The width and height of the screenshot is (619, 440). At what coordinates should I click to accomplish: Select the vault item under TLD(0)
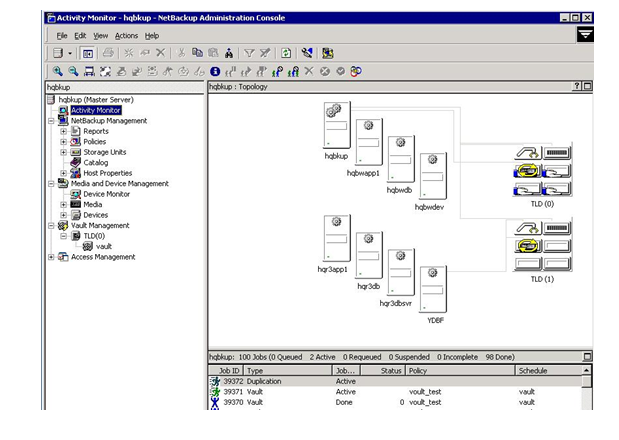coord(104,247)
